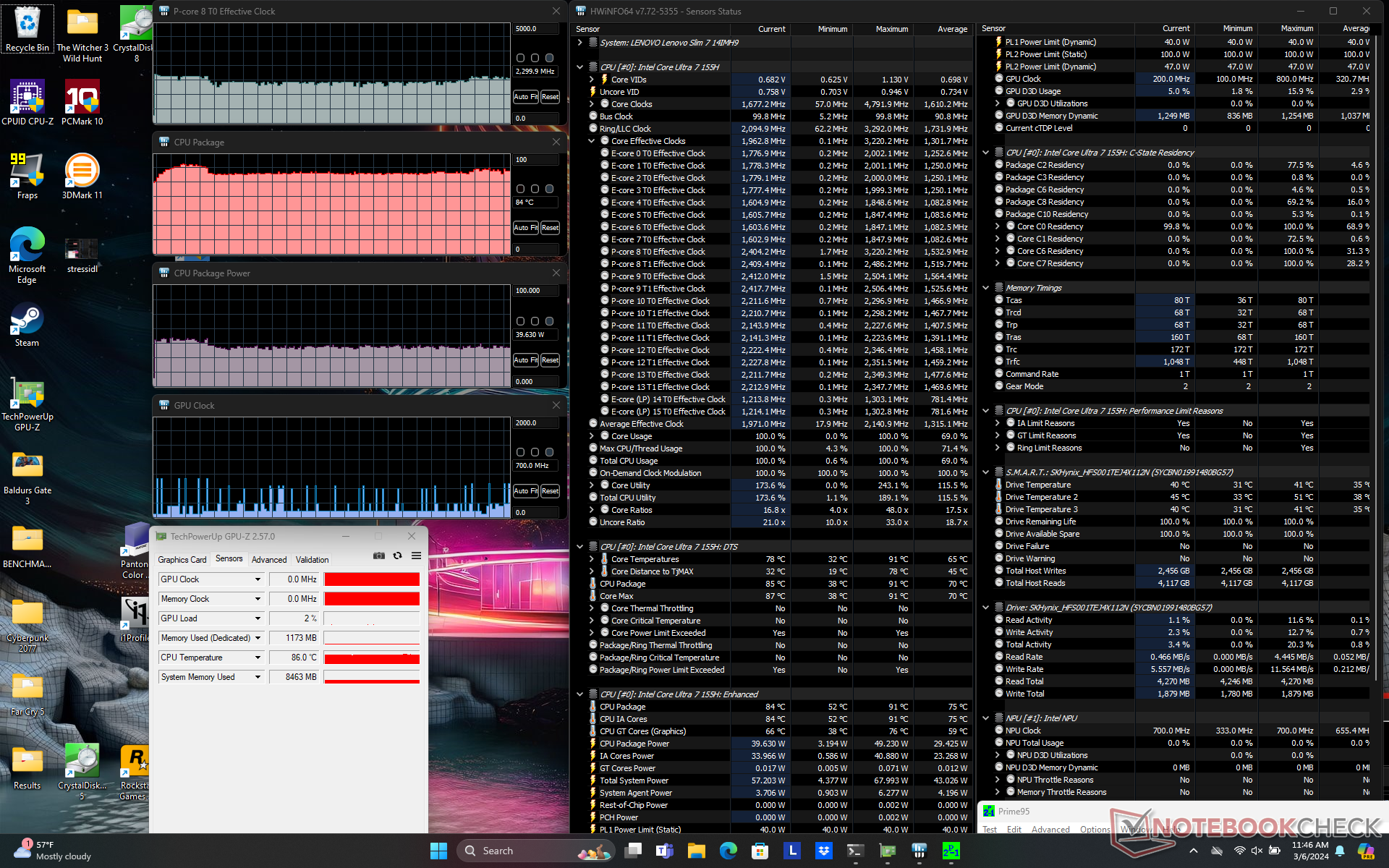Click Auto Fit in P-core 8 graph

click(x=525, y=96)
